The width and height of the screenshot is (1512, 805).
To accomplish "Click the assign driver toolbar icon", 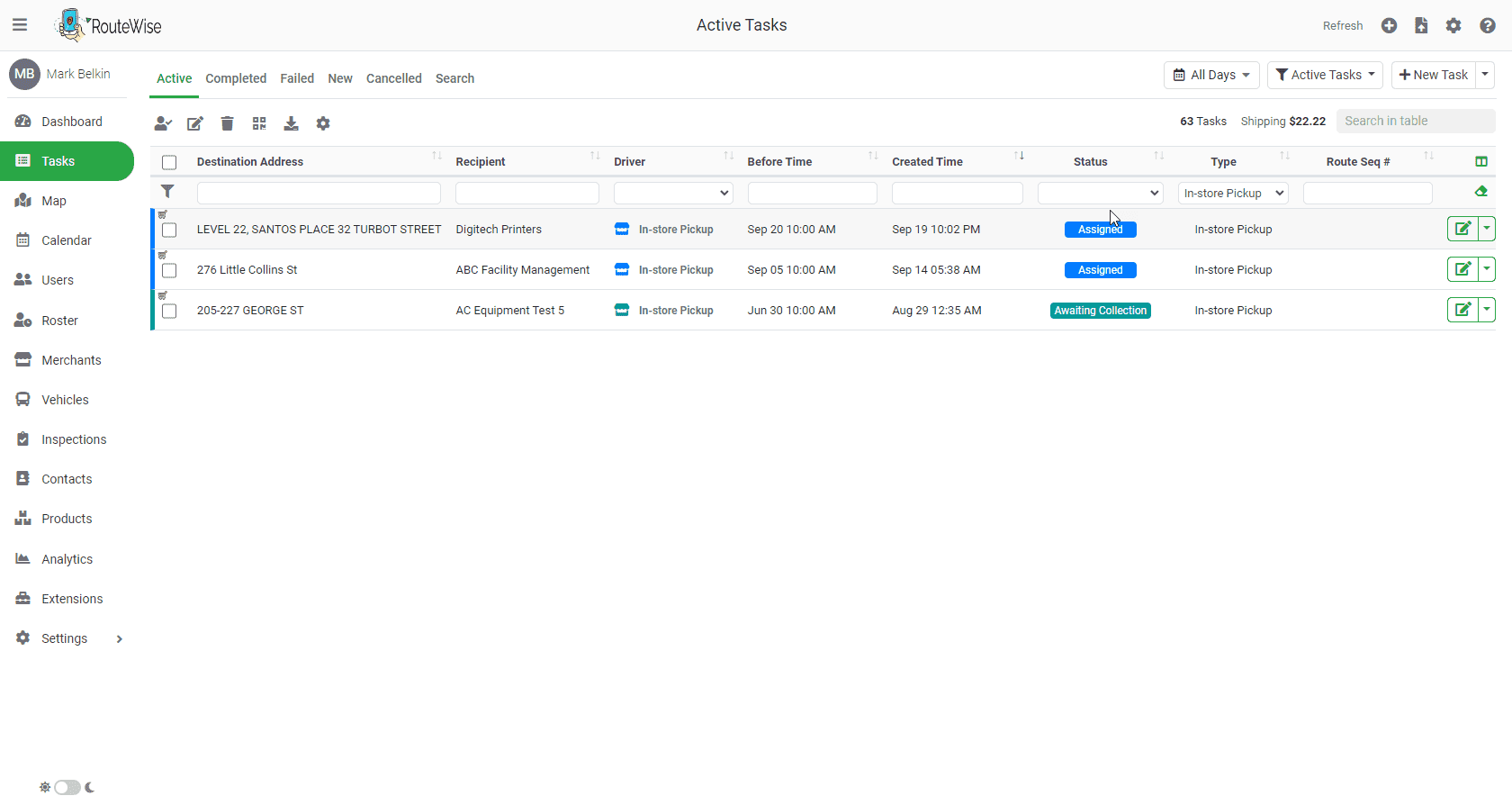I will tap(163, 123).
